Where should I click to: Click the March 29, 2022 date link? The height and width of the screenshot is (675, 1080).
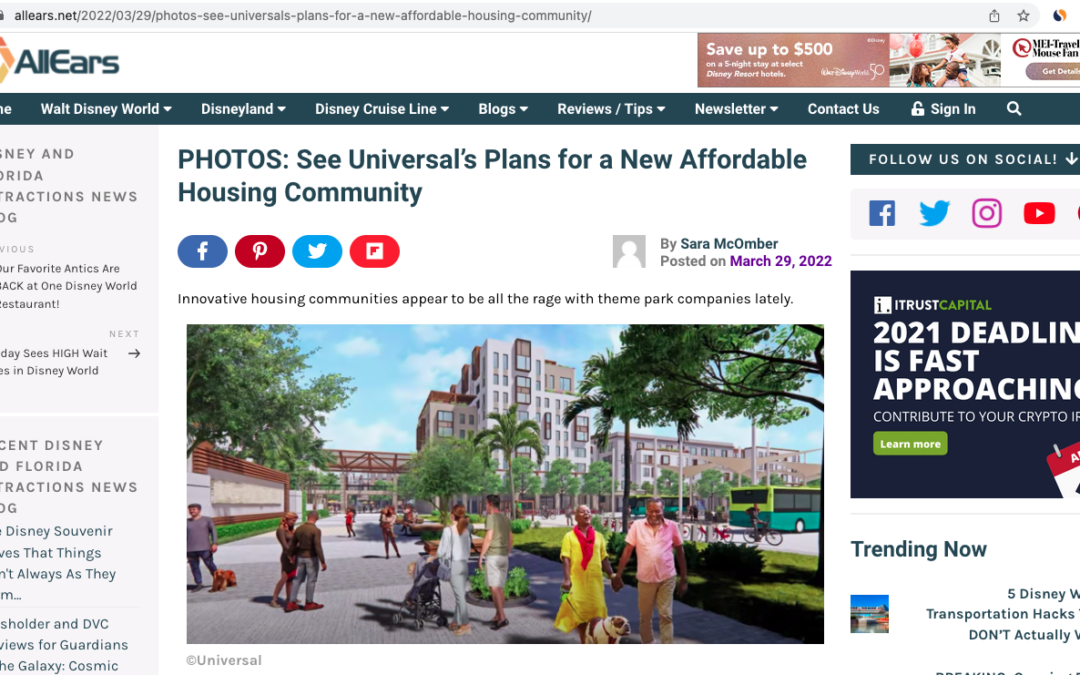(x=780, y=261)
